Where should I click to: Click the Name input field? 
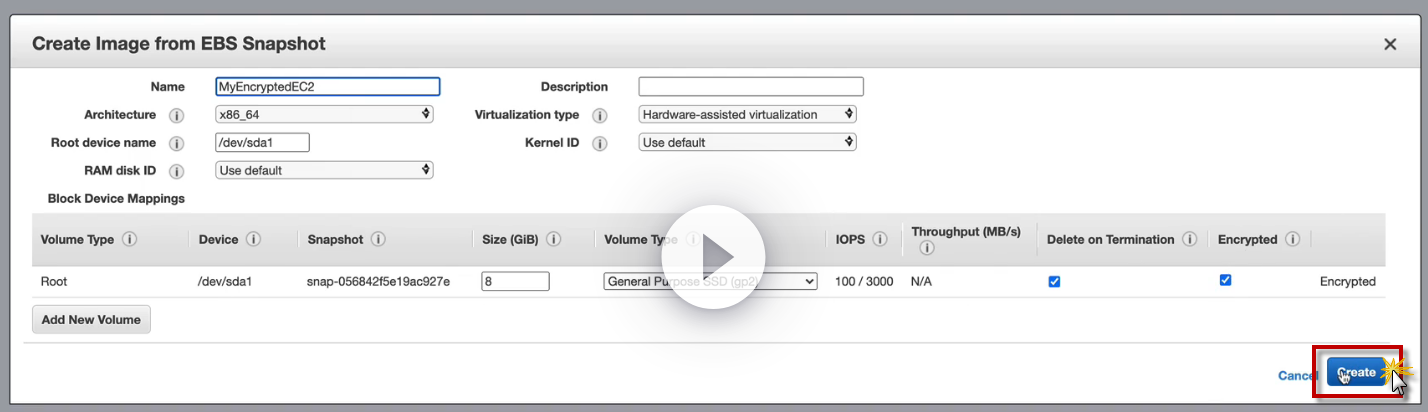(x=328, y=87)
